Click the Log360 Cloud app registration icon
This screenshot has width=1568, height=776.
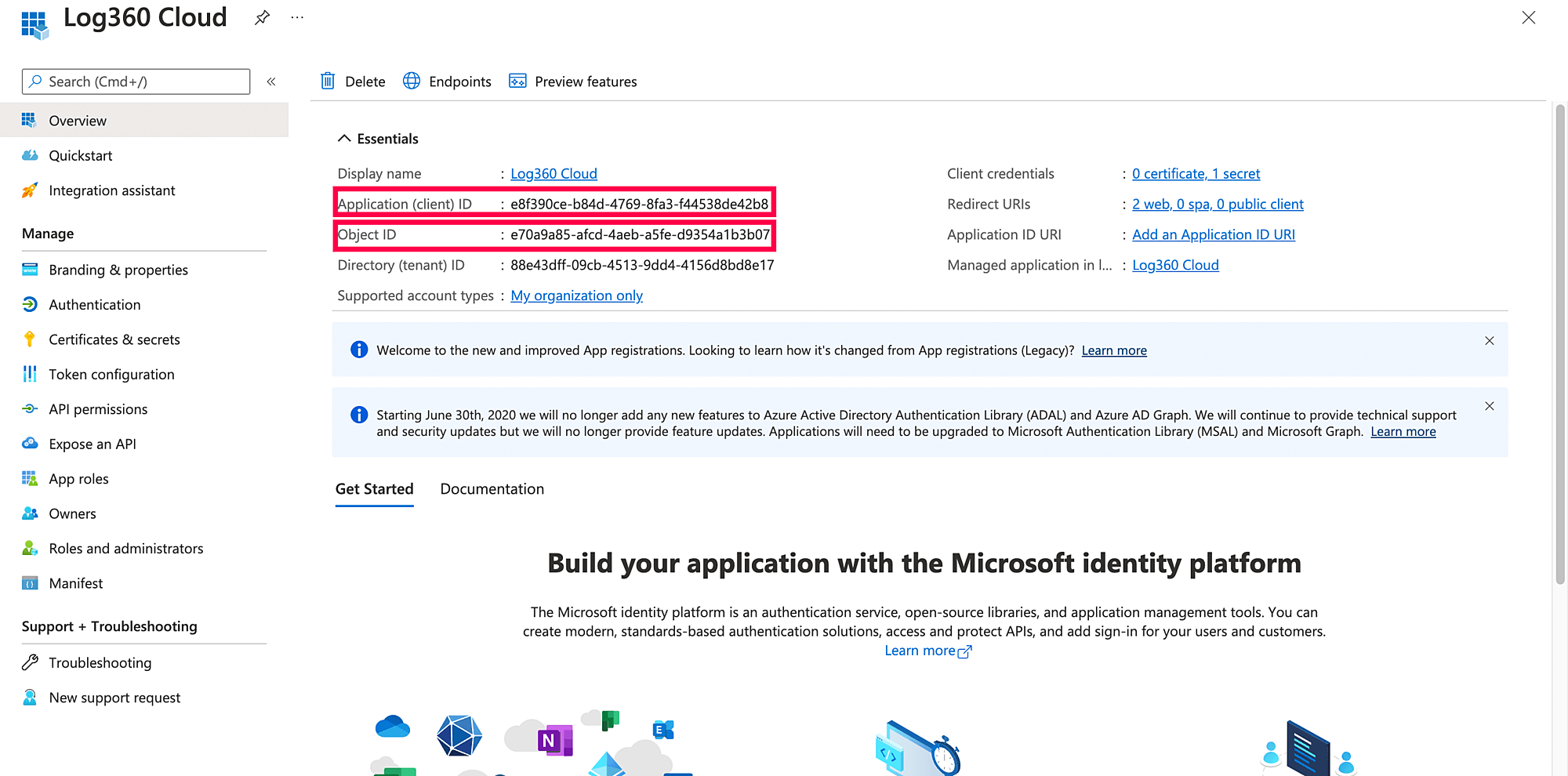tap(34, 24)
